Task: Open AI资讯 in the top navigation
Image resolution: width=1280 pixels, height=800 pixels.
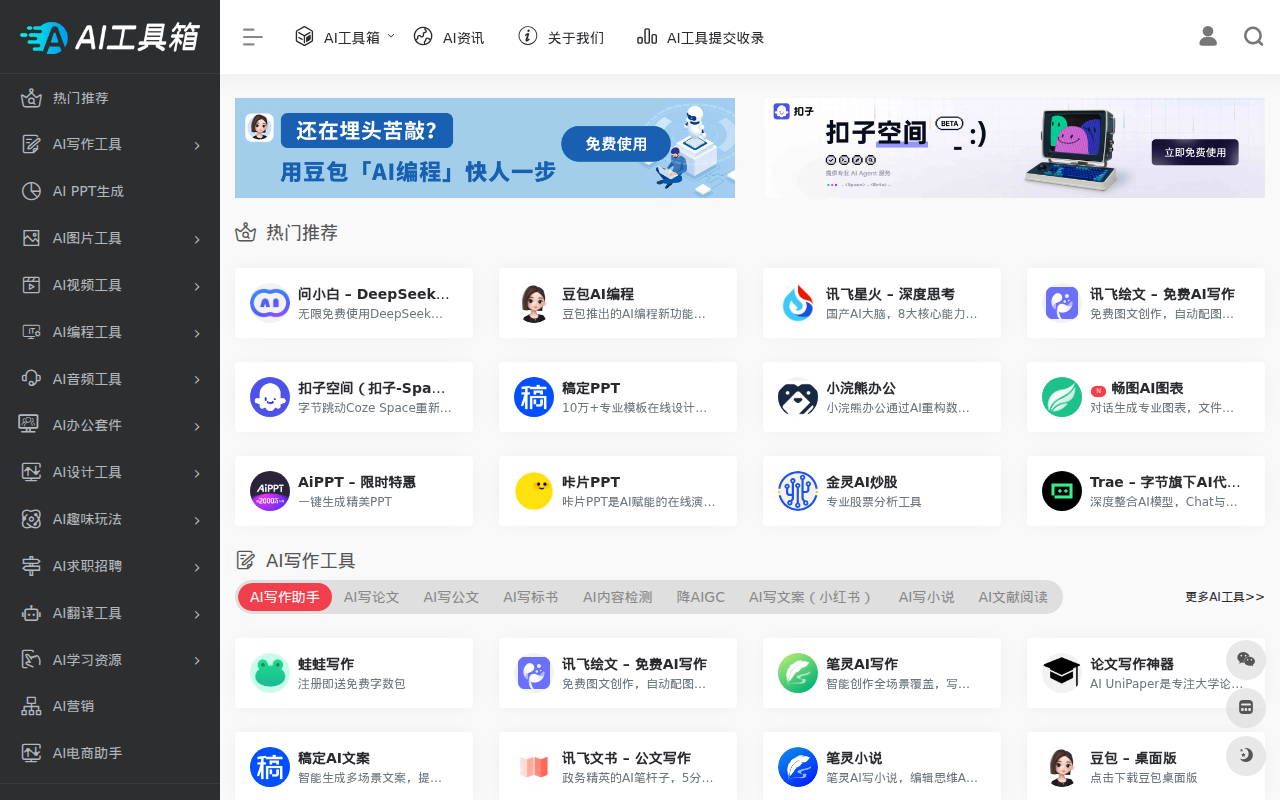Action: click(449, 37)
